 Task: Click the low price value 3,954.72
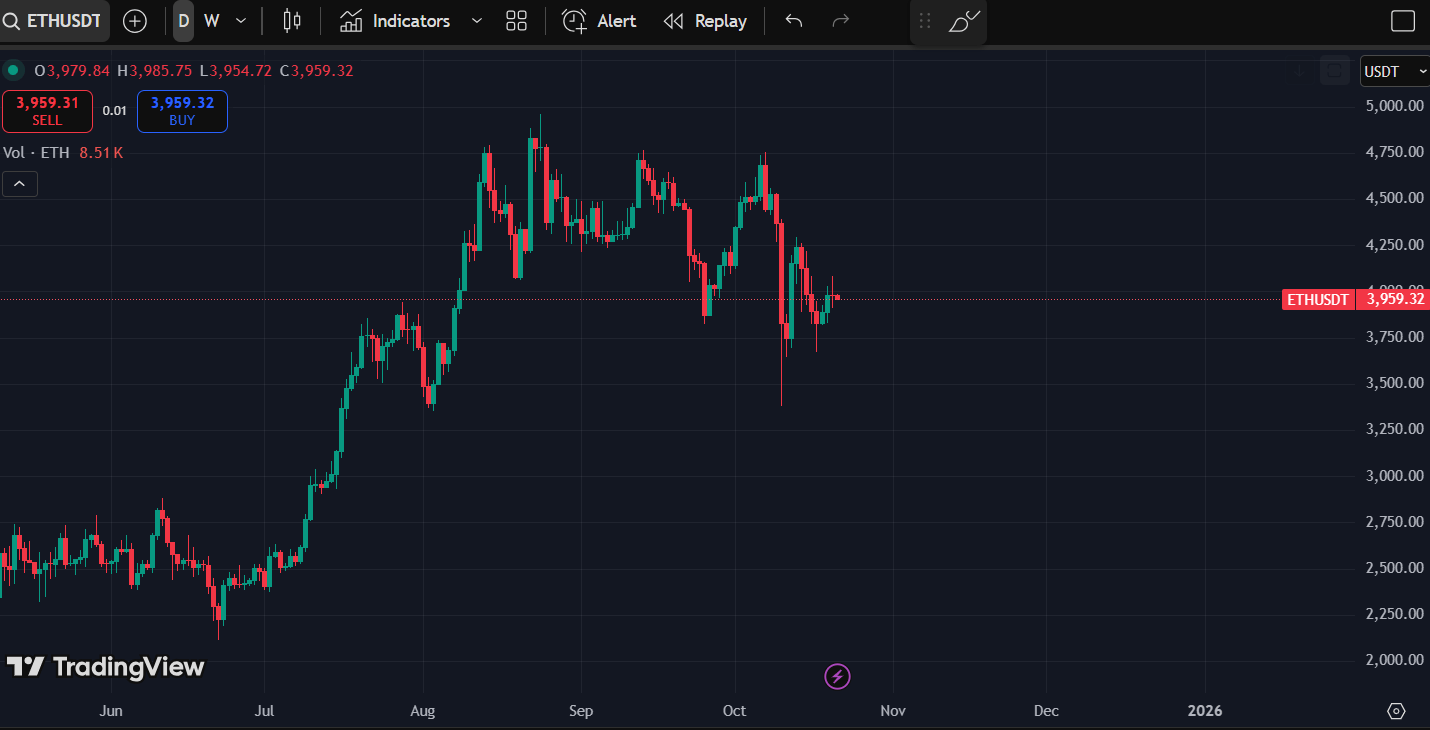(240, 70)
